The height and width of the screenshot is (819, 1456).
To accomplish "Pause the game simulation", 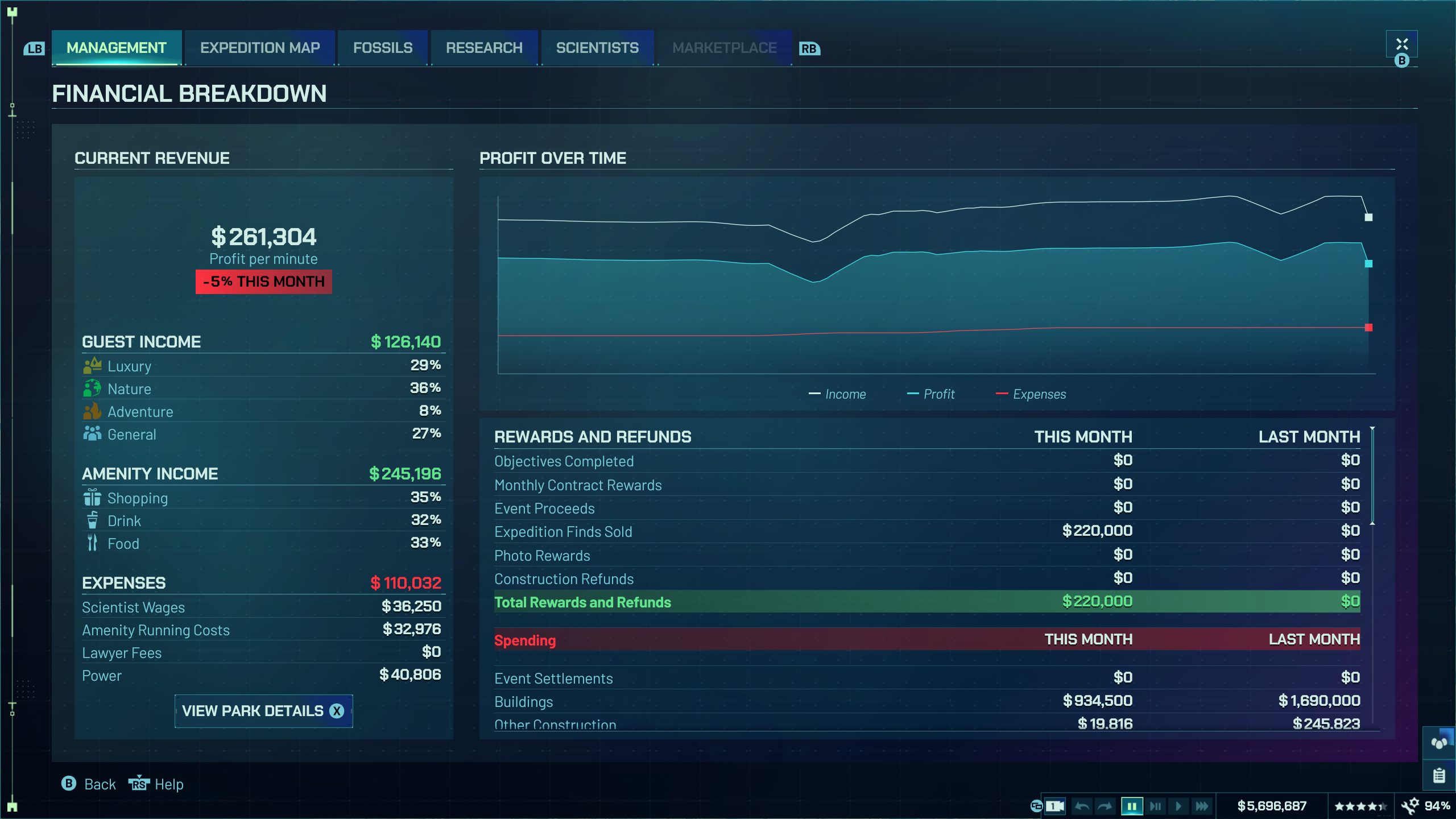I will click(1132, 806).
